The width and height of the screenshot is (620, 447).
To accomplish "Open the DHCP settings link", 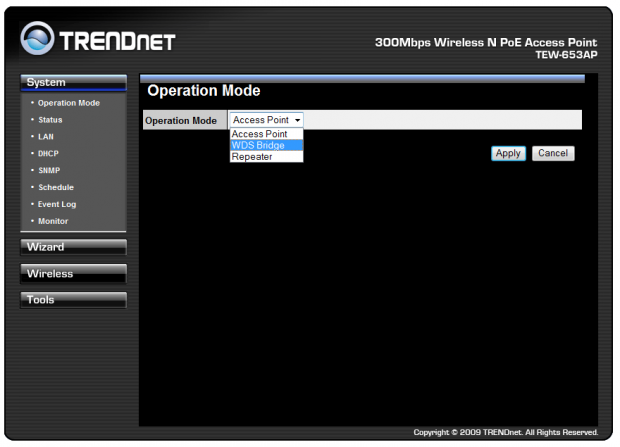I will 48,153.
